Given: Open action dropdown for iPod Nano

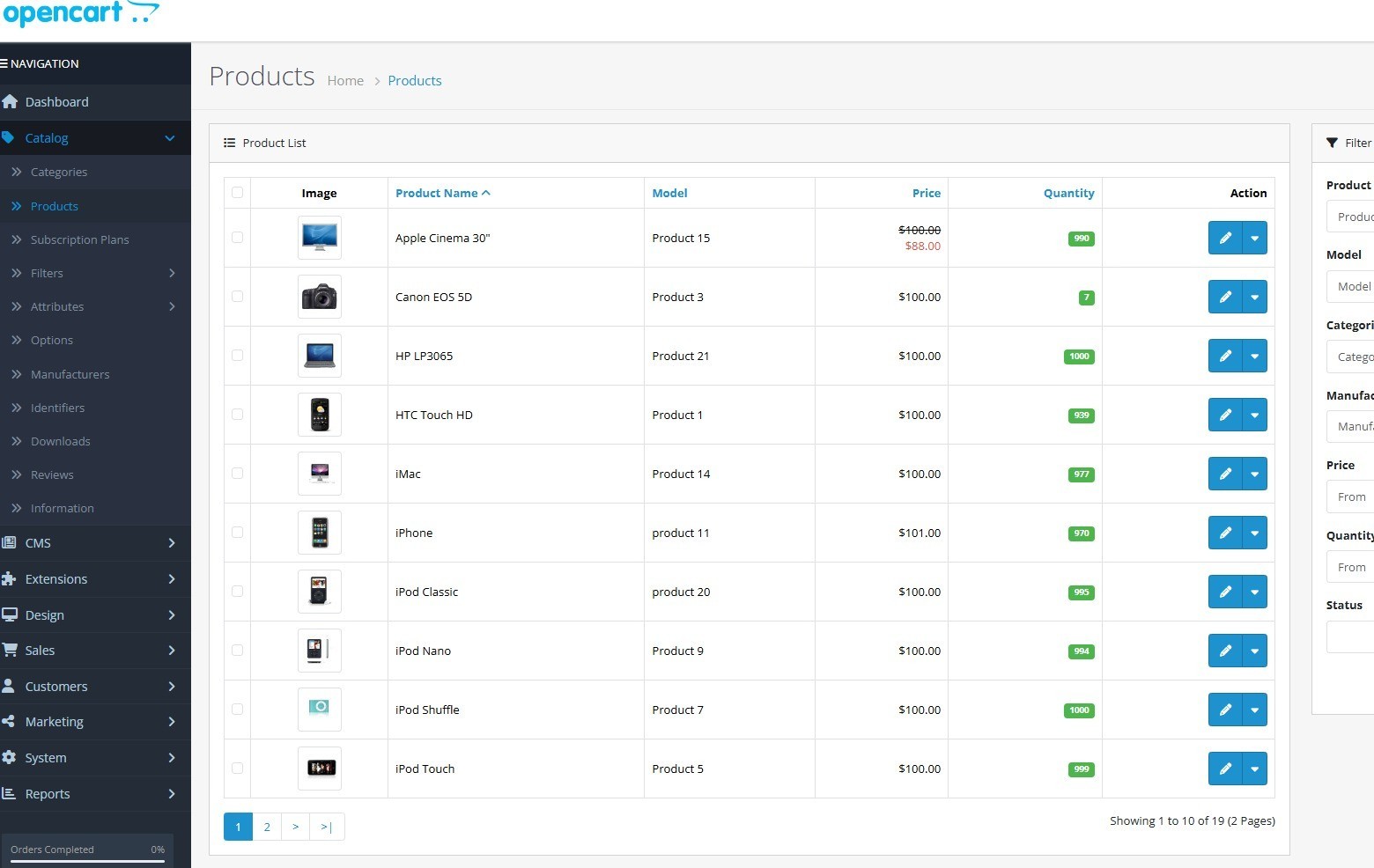Looking at the screenshot, I should point(1254,651).
